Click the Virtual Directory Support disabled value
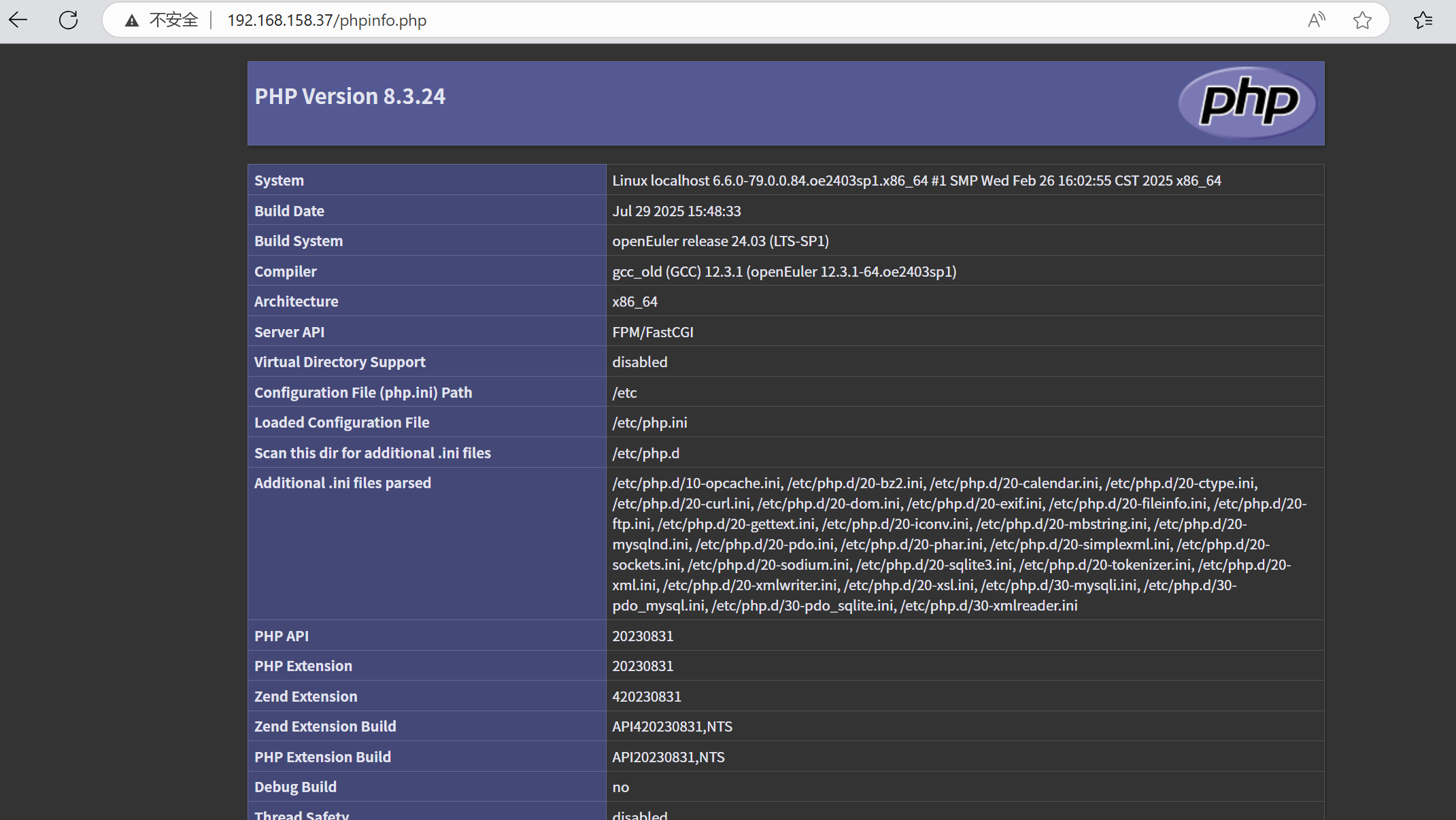This screenshot has height=820, width=1456. 639,362
